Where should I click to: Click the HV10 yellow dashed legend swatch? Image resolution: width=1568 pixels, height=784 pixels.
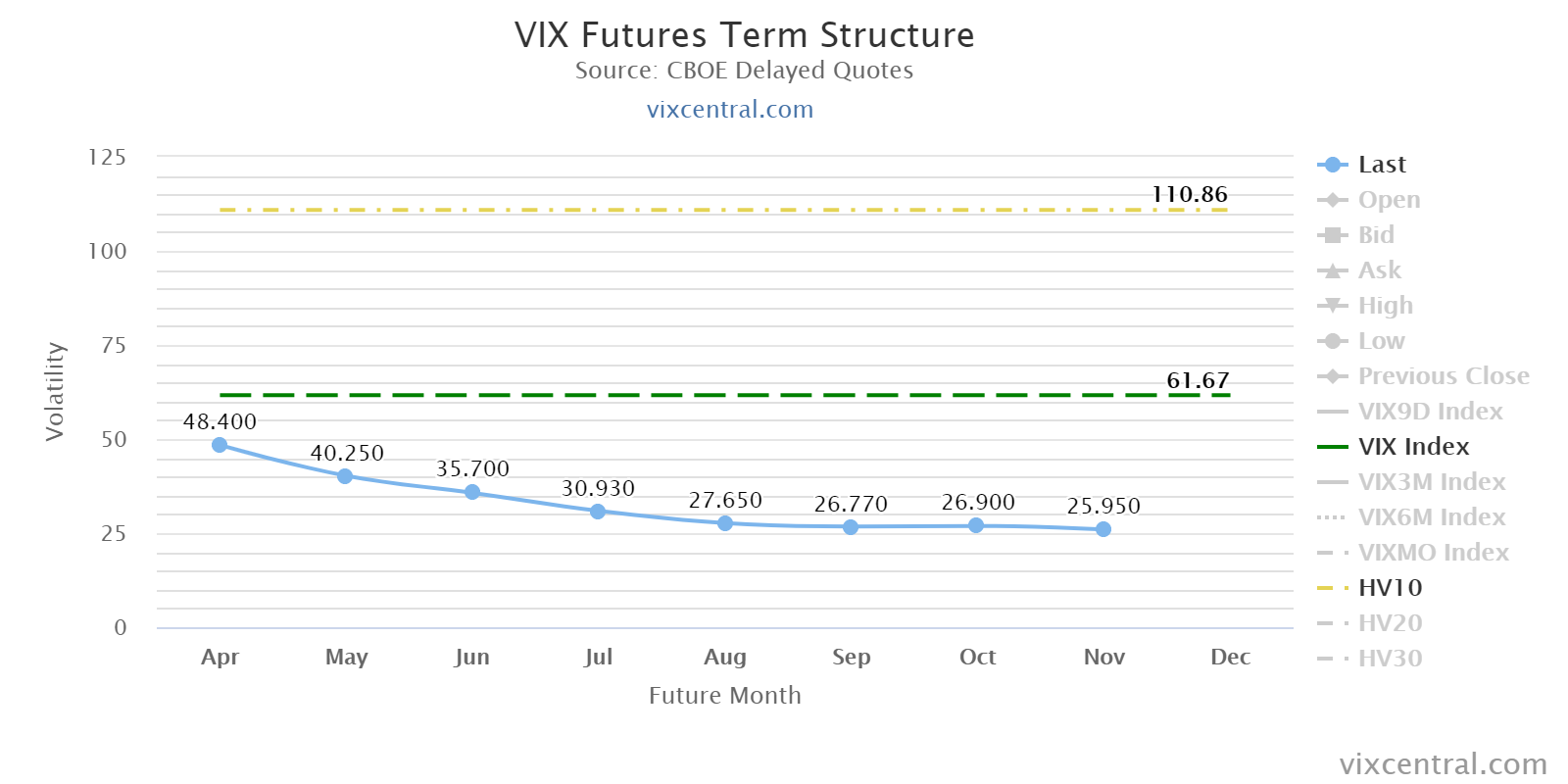point(1332,588)
